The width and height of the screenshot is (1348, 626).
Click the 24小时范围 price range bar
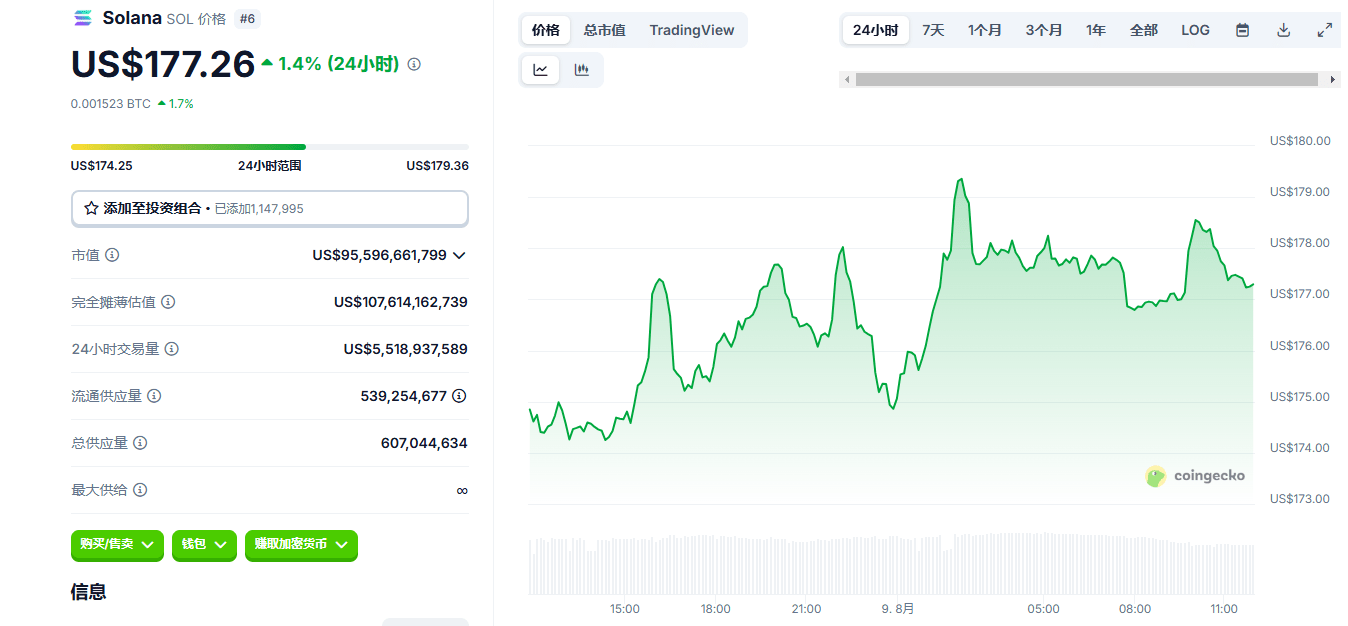(269, 147)
